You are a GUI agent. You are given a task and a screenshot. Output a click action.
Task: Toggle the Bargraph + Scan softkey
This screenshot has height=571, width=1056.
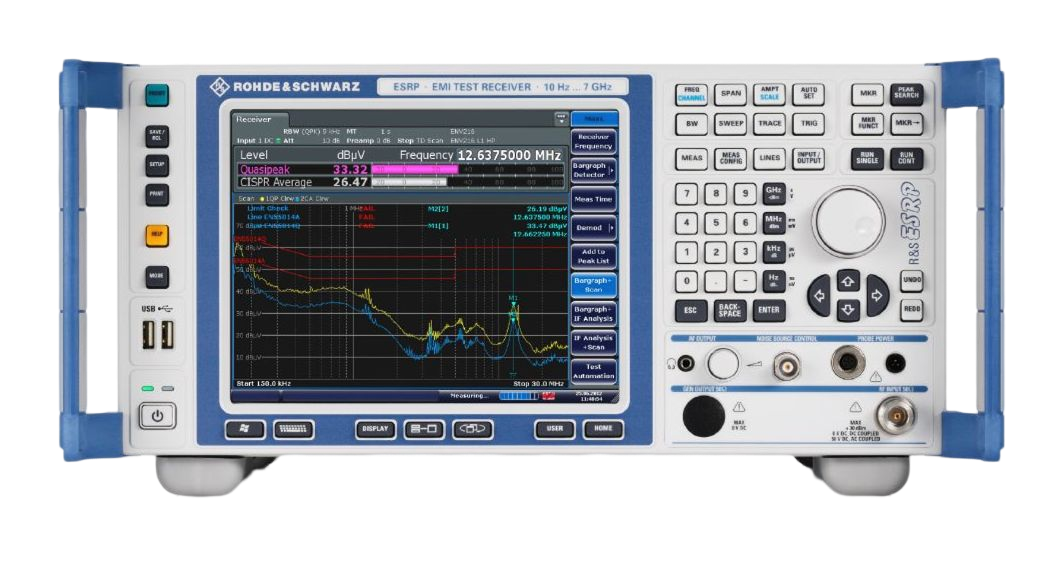point(593,285)
